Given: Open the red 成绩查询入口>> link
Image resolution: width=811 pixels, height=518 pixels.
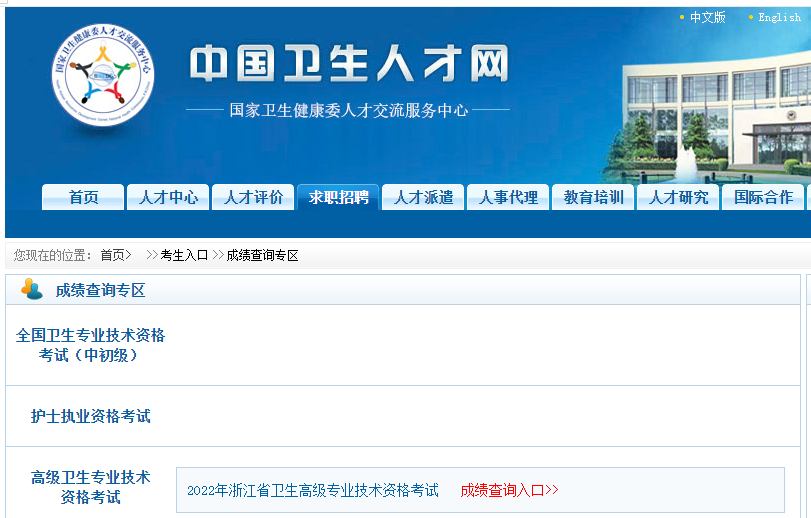Looking at the screenshot, I should click(509, 490).
